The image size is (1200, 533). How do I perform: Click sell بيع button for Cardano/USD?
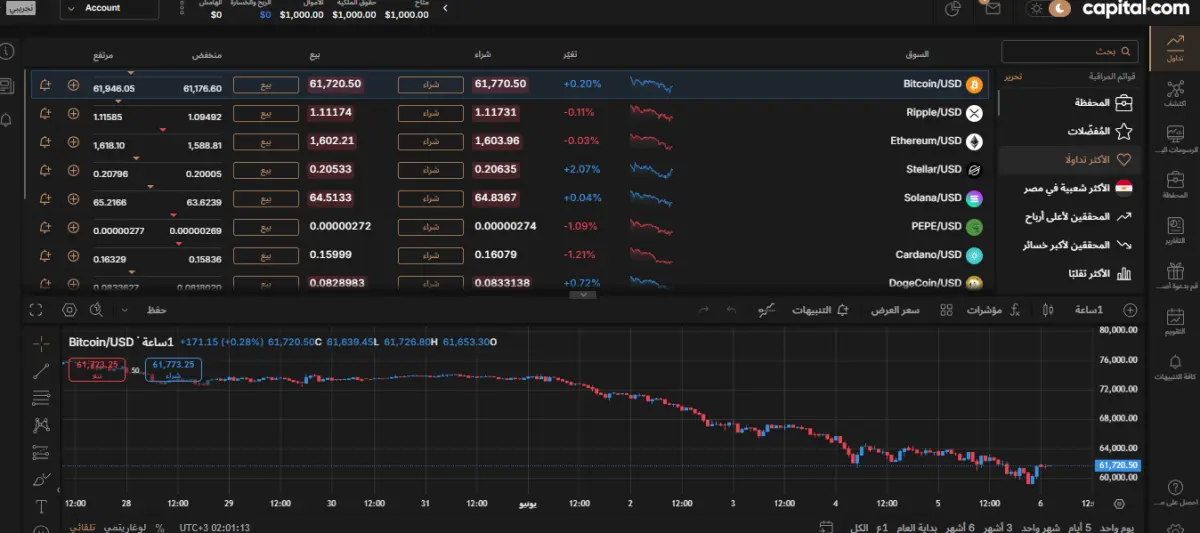(x=266, y=255)
